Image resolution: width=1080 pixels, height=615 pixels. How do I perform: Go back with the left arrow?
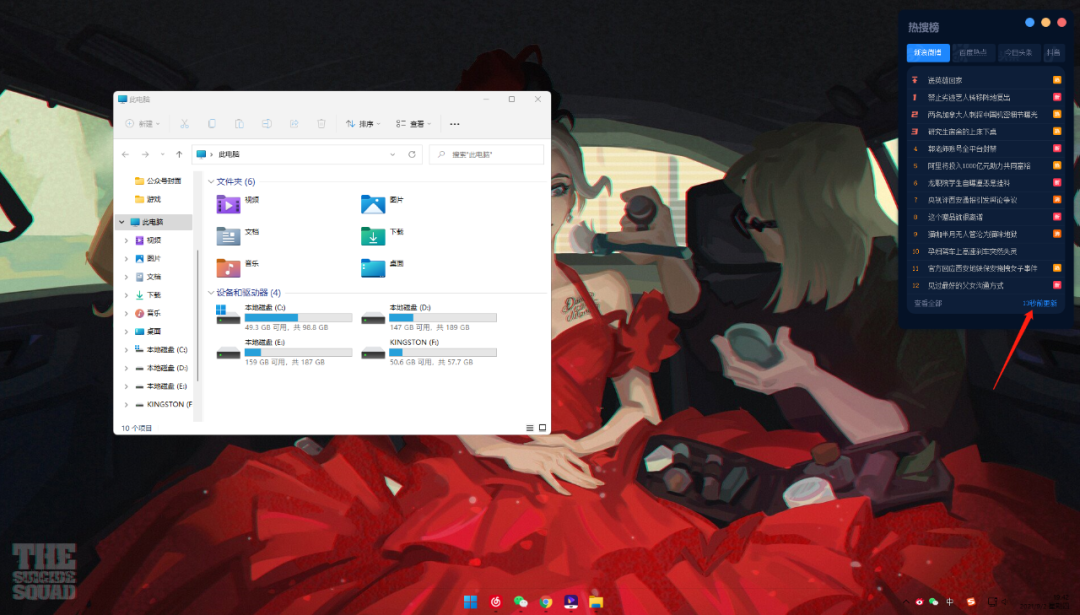click(125, 154)
